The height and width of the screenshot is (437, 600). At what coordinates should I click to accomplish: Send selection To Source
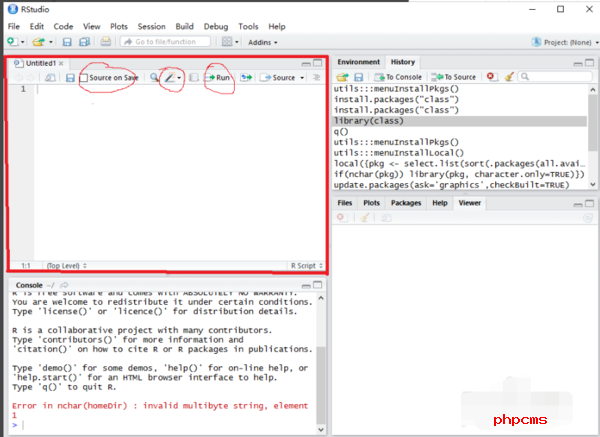[453, 77]
